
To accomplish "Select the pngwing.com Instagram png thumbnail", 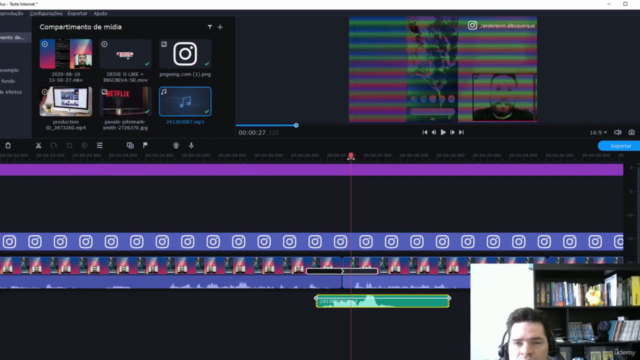I will tap(185, 54).
